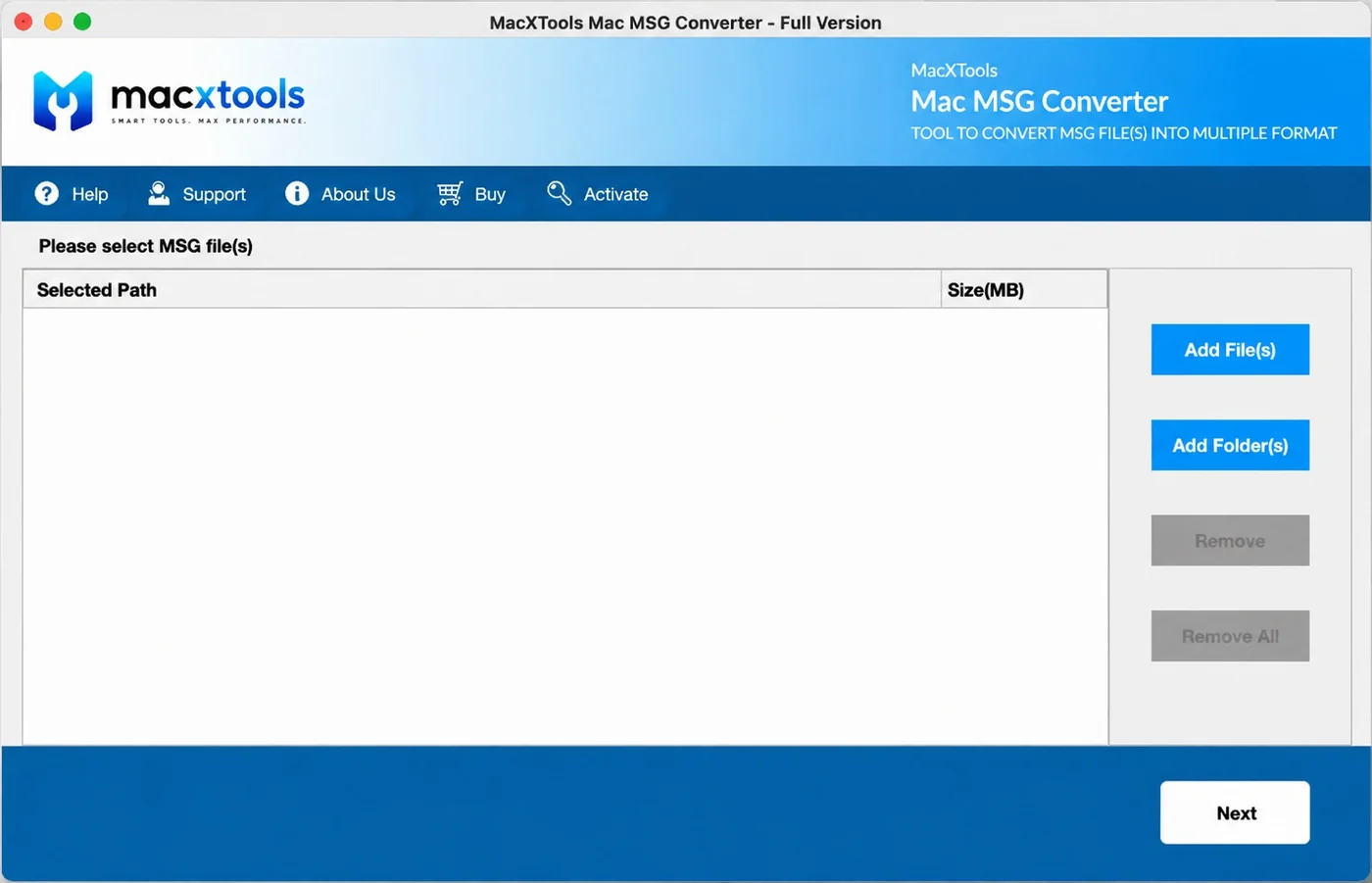Image resolution: width=1372 pixels, height=883 pixels.
Task: Click the Add File(s) button
Action: coord(1230,350)
